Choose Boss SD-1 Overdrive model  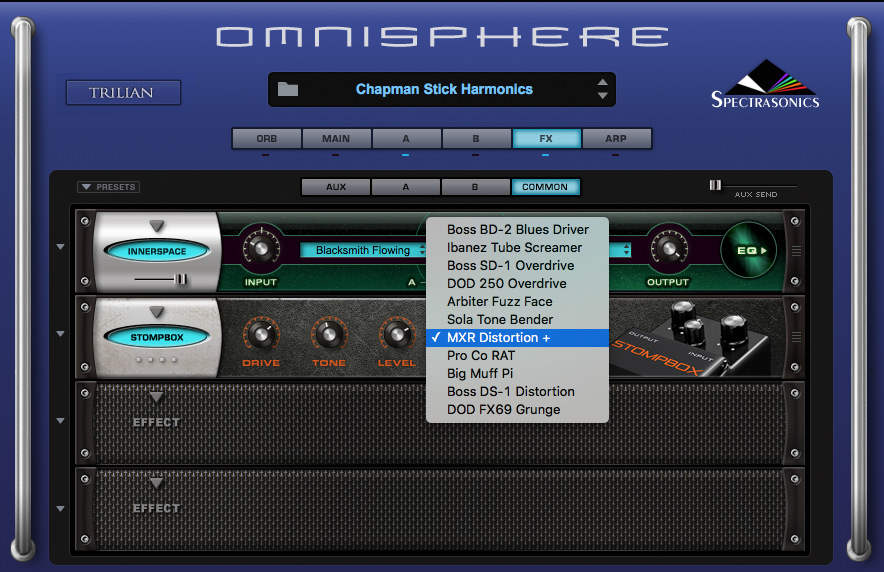point(518,265)
